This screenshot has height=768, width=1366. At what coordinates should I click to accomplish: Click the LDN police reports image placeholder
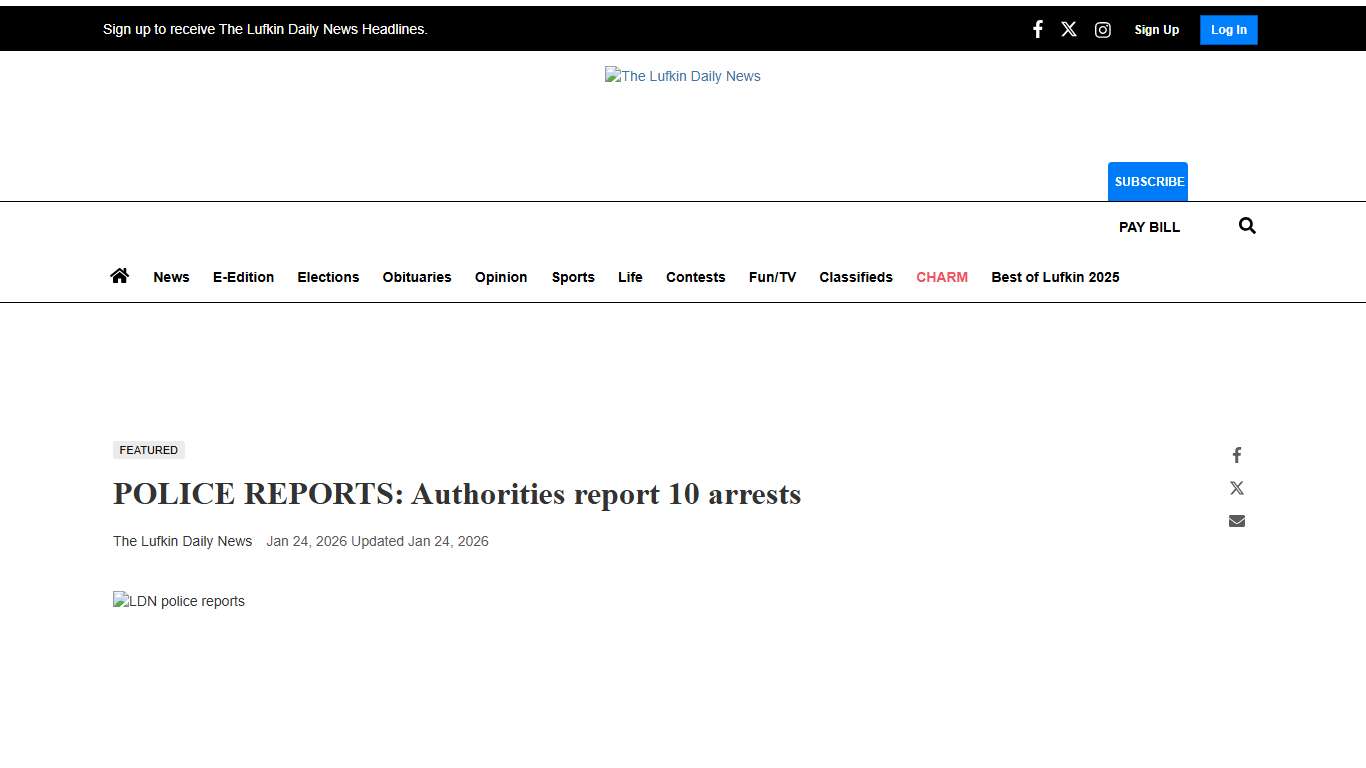(x=178, y=601)
